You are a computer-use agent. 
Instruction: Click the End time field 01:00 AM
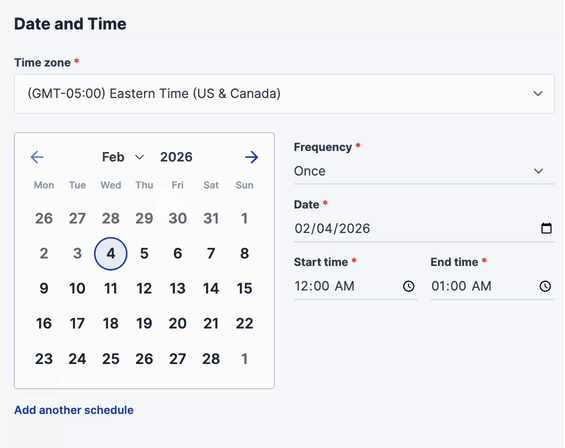click(x=492, y=286)
